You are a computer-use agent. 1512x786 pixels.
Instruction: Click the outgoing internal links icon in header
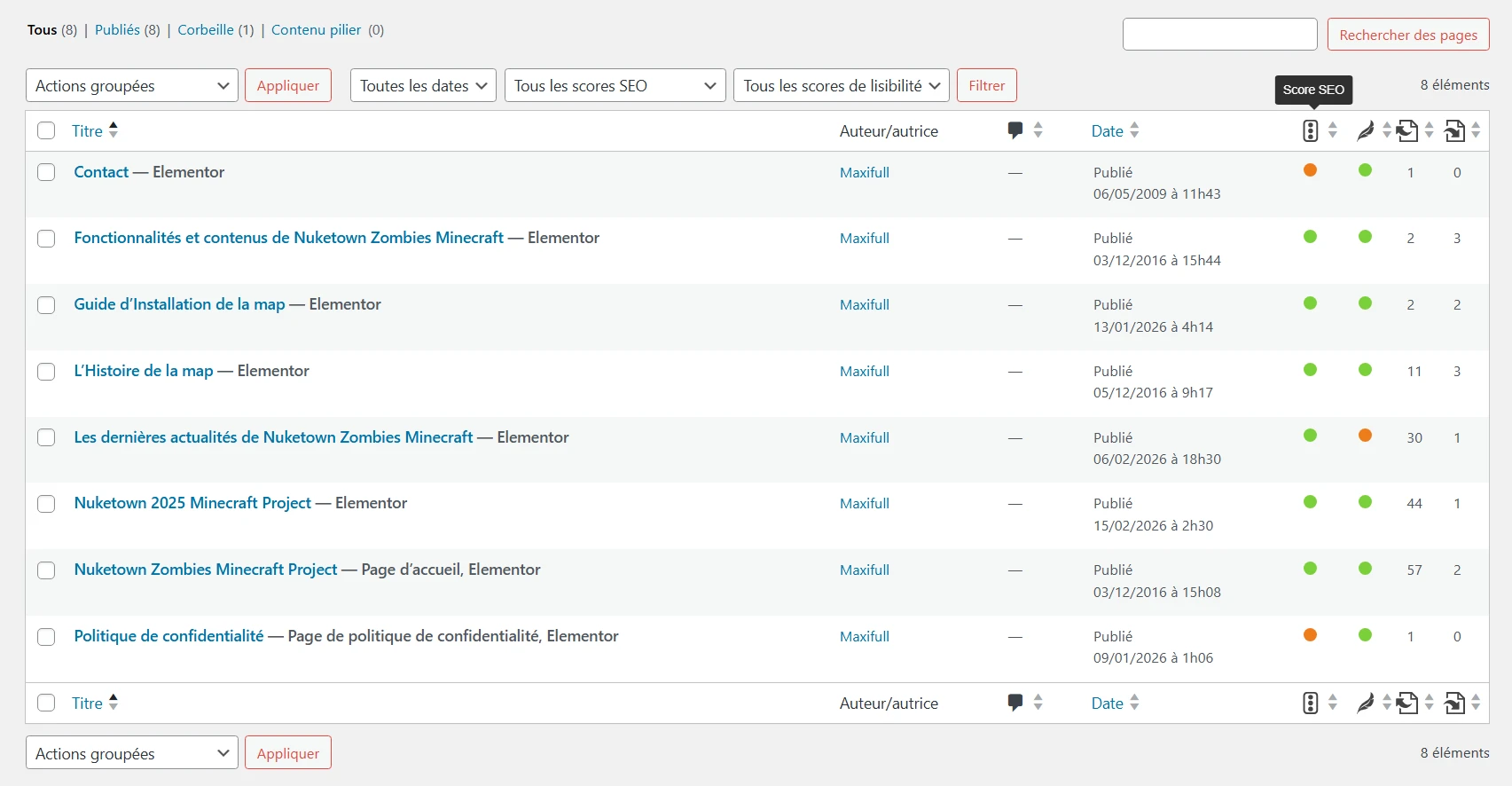(1407, 131)
